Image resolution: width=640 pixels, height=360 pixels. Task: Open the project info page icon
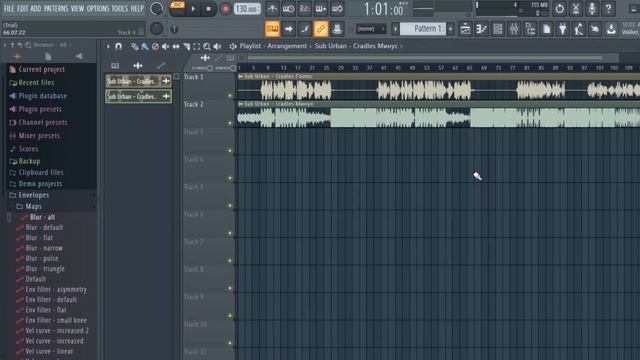[547, 29]
